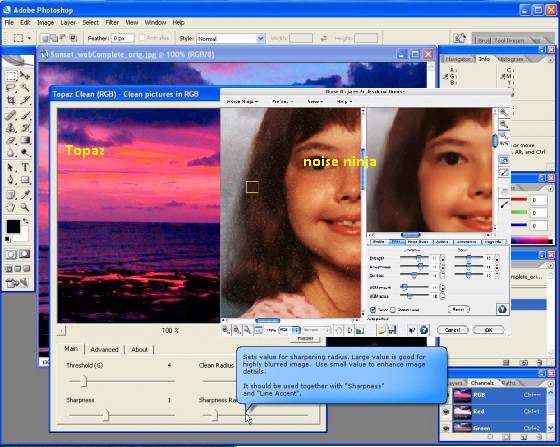Image resolution: width=560 pixels, height=447 pixels.
Task: Select the Move tool in toolbox
Action: (25, 76)
